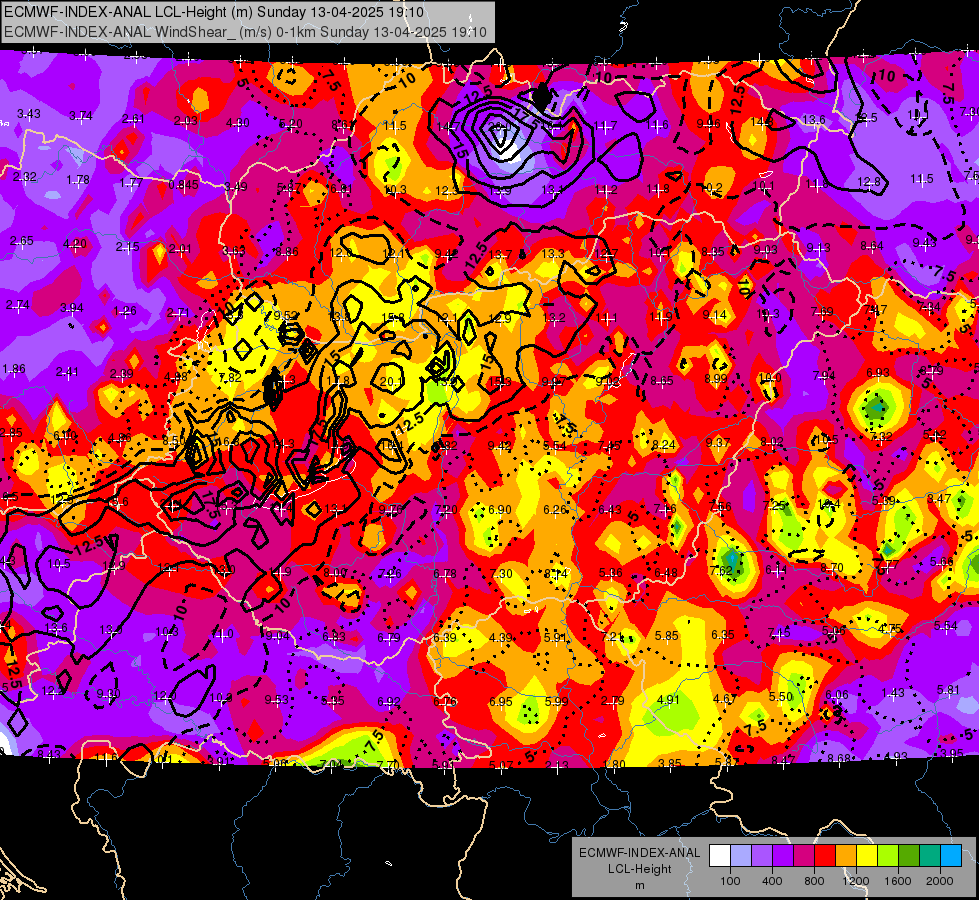Select the orange legend swatch
The image size is (979, 900).
(x=846, y=855)
